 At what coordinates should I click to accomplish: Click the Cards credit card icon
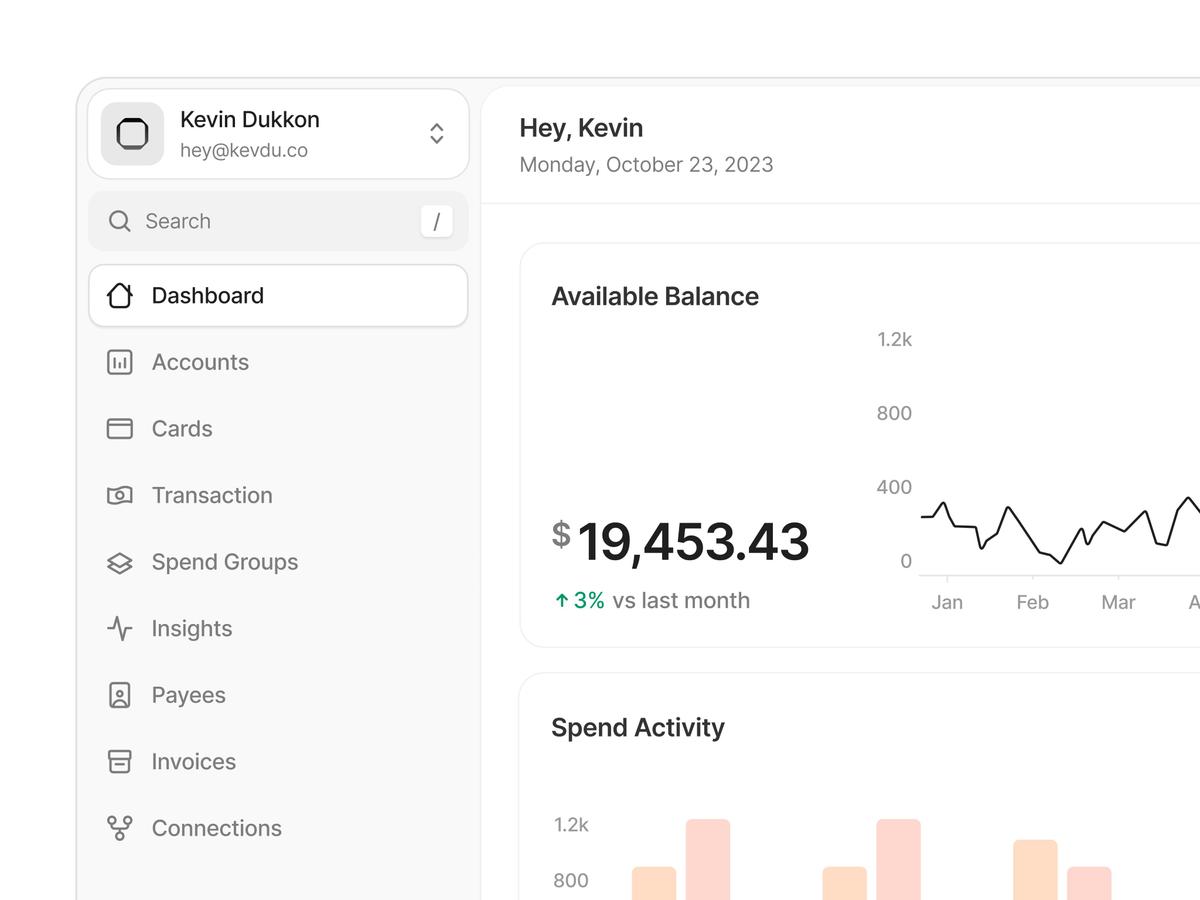point(120,429)
